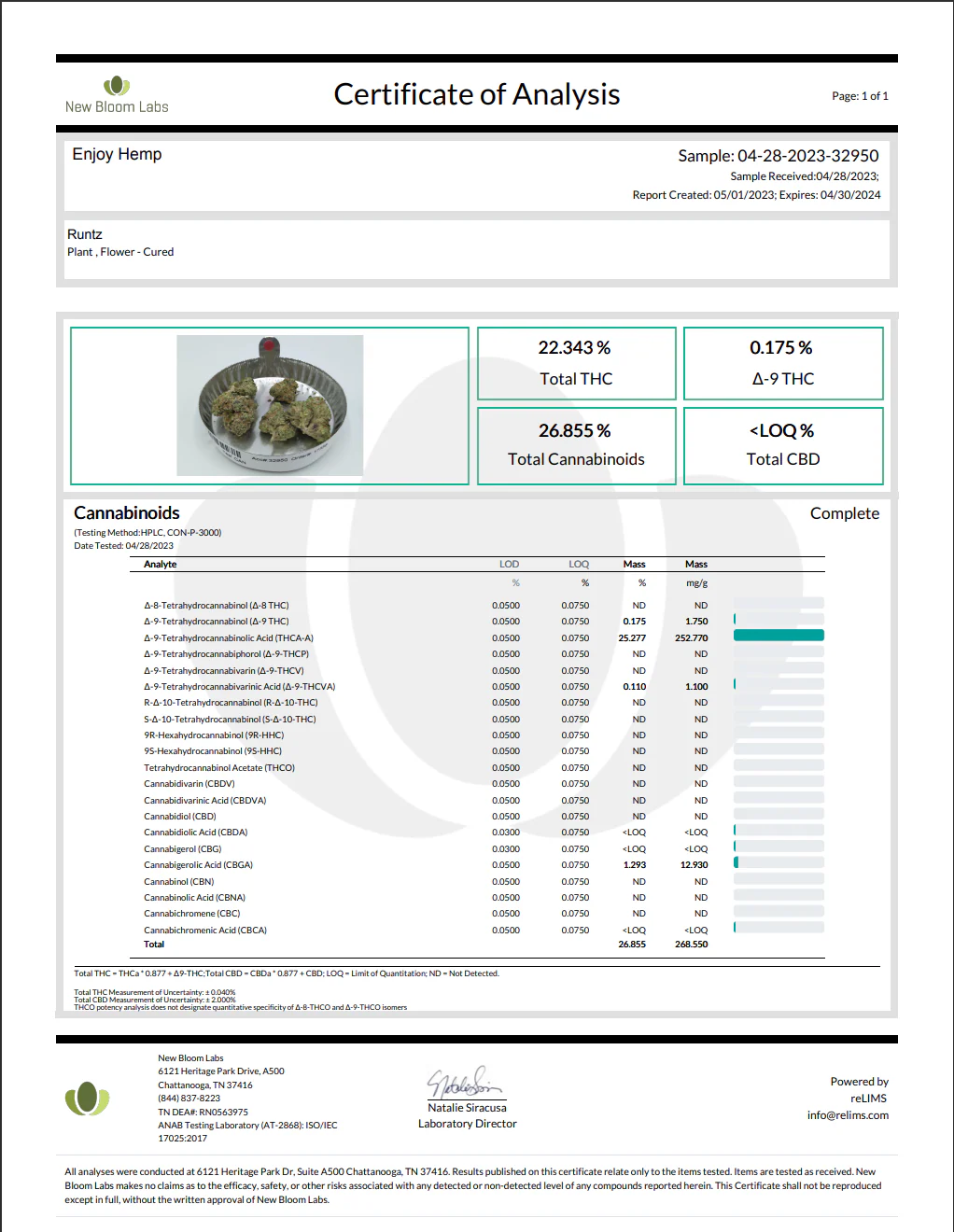Image resolution: width=954 pixels, height=1232 pixels.
Task: Click the Analyte column header
Action: 161,564
